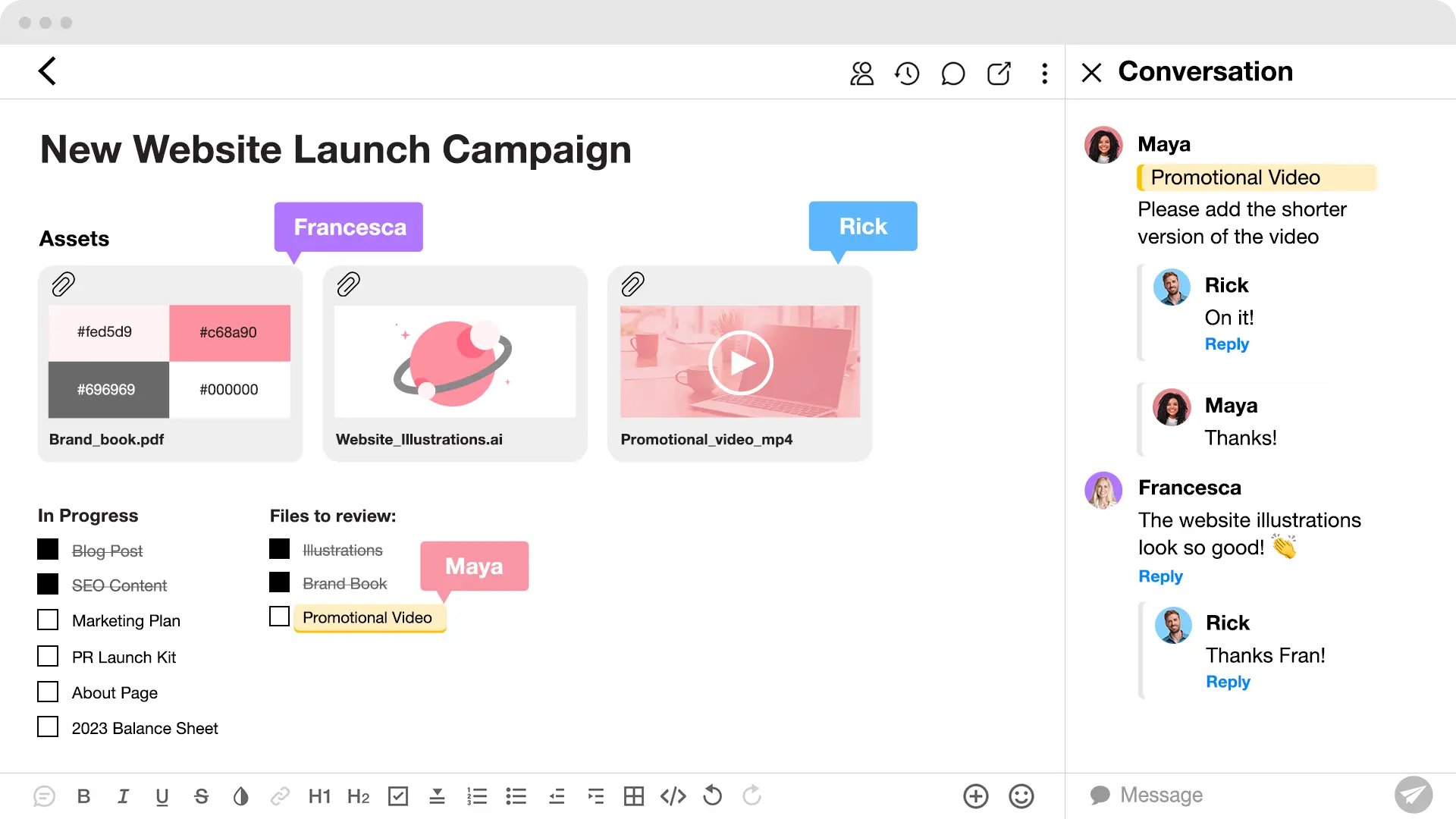This screenshot has height=819, width=1456.
Task: Go back with the left chevron arrow
Action: coord(48,71)
